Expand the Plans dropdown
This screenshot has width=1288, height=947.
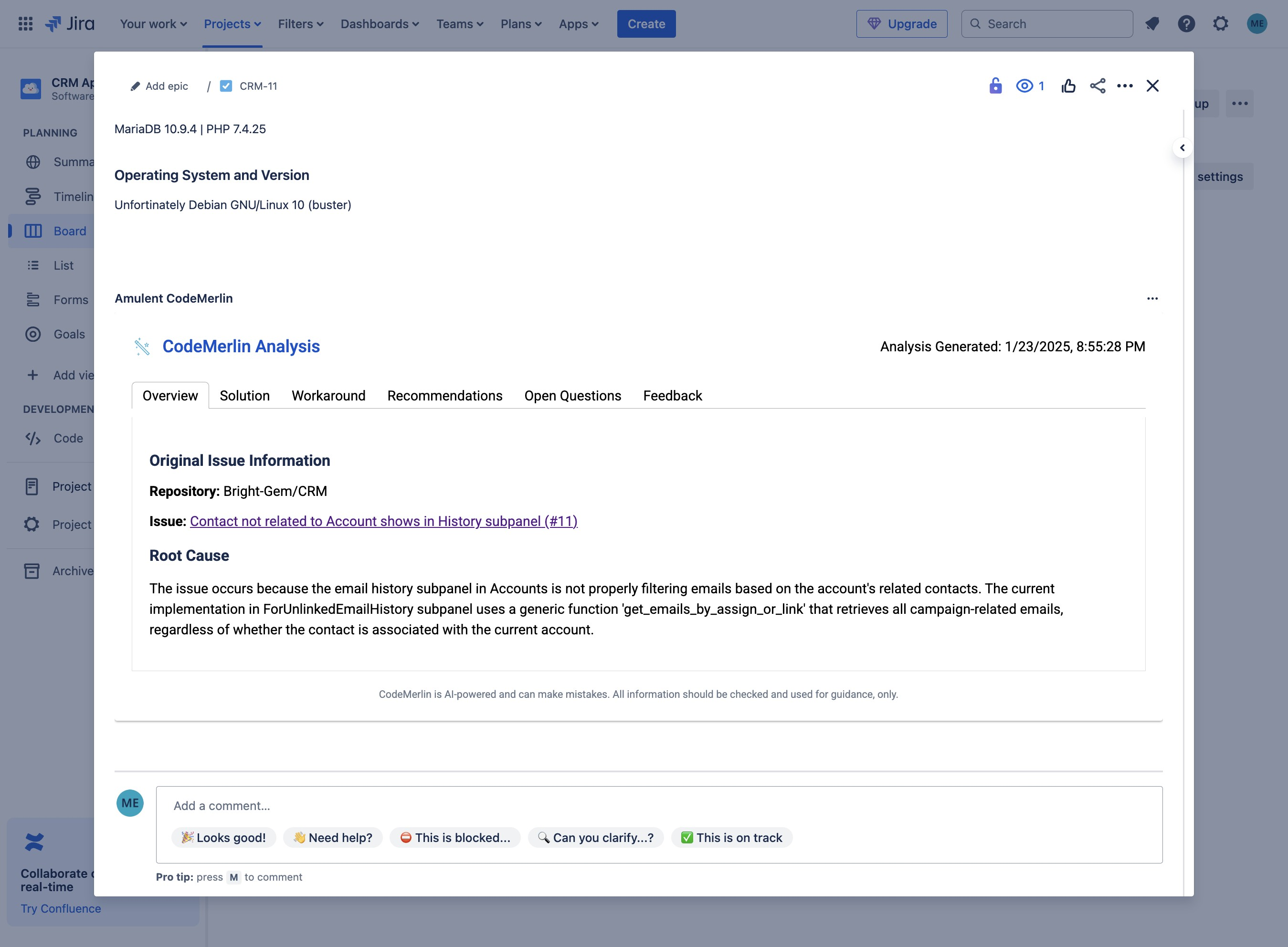coord(520,23)
